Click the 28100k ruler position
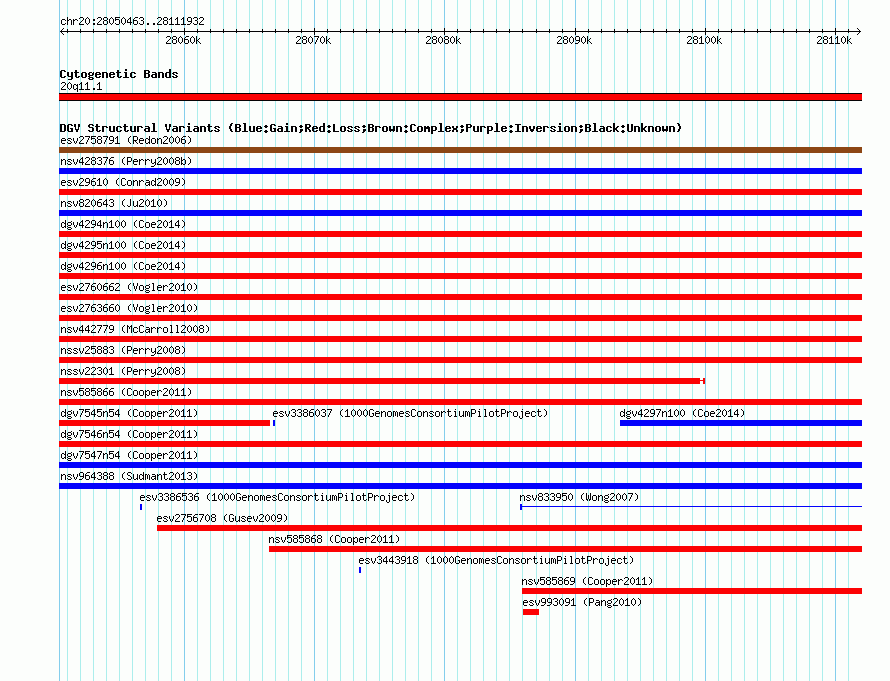This screenshot has height=681, width=890. click(x=704, y=40)
